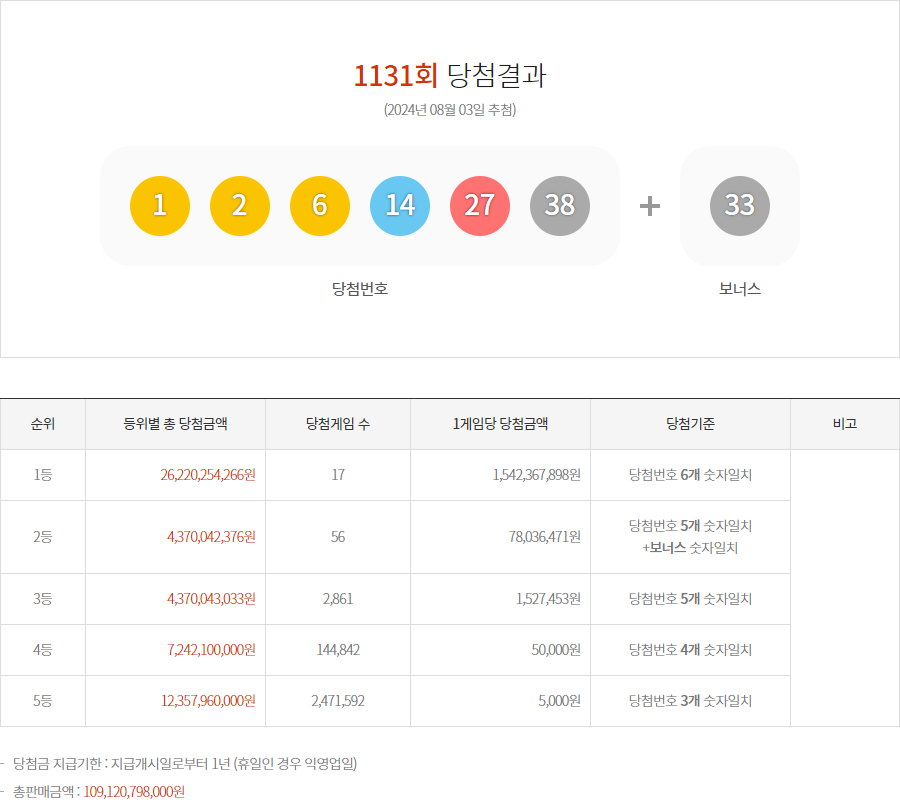
Task: Click the gray lottery ball number 38
Action: pos(560,205)
